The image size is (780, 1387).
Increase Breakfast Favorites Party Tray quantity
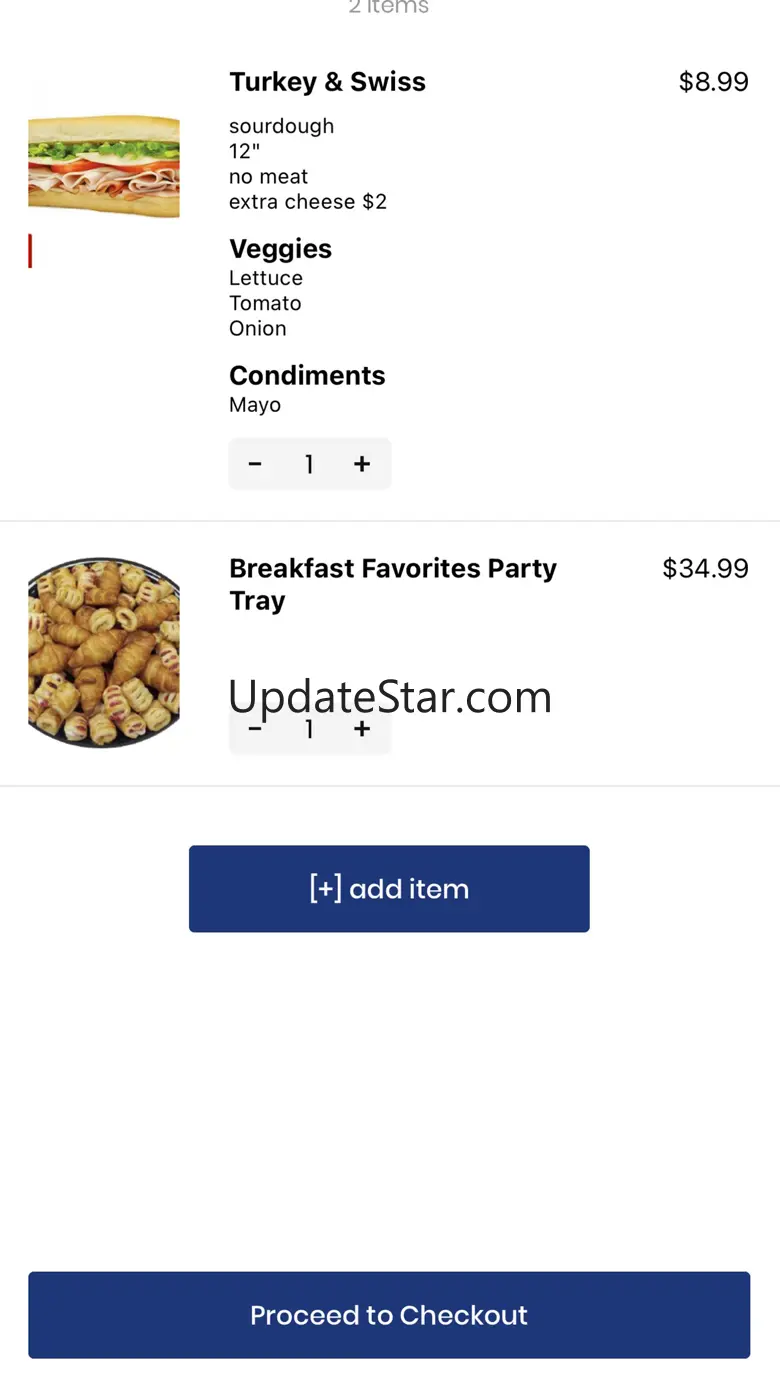point(362,730)
